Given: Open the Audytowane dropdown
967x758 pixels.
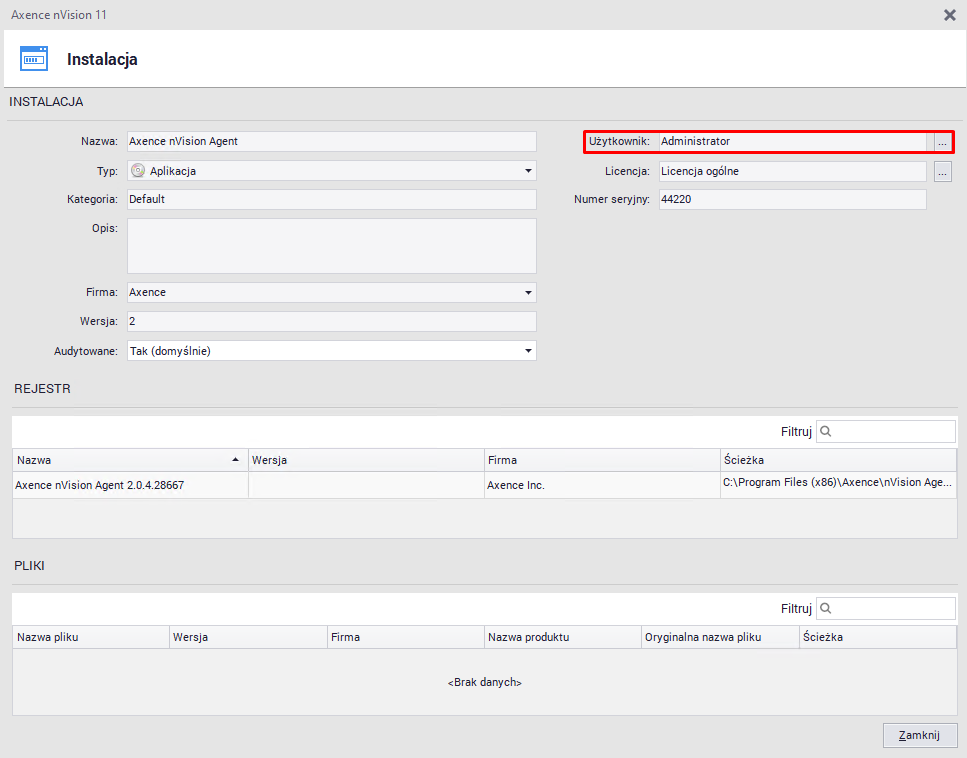Looking at the screenshot, I should [x=528, y=351].
